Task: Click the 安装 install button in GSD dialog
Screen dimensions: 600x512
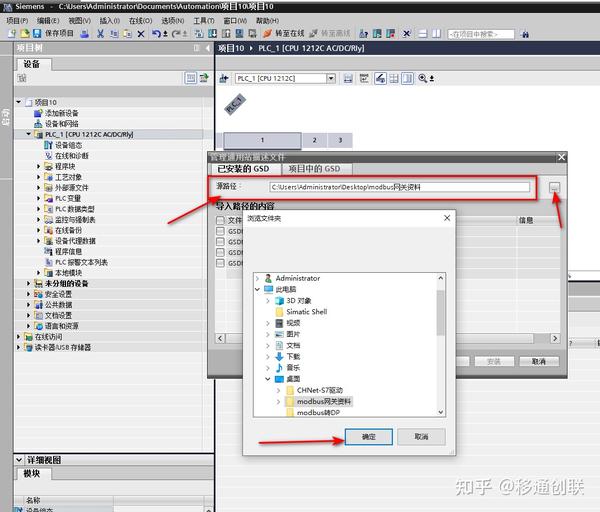Action: coord(494,361)
